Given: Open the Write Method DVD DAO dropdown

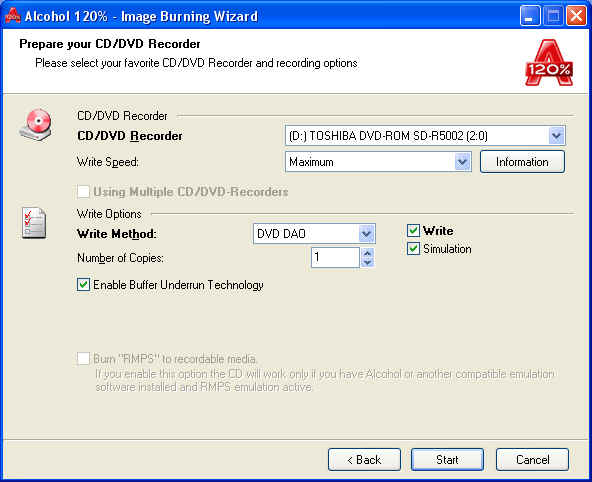Looking at the screenshot, I should (366, 234).
